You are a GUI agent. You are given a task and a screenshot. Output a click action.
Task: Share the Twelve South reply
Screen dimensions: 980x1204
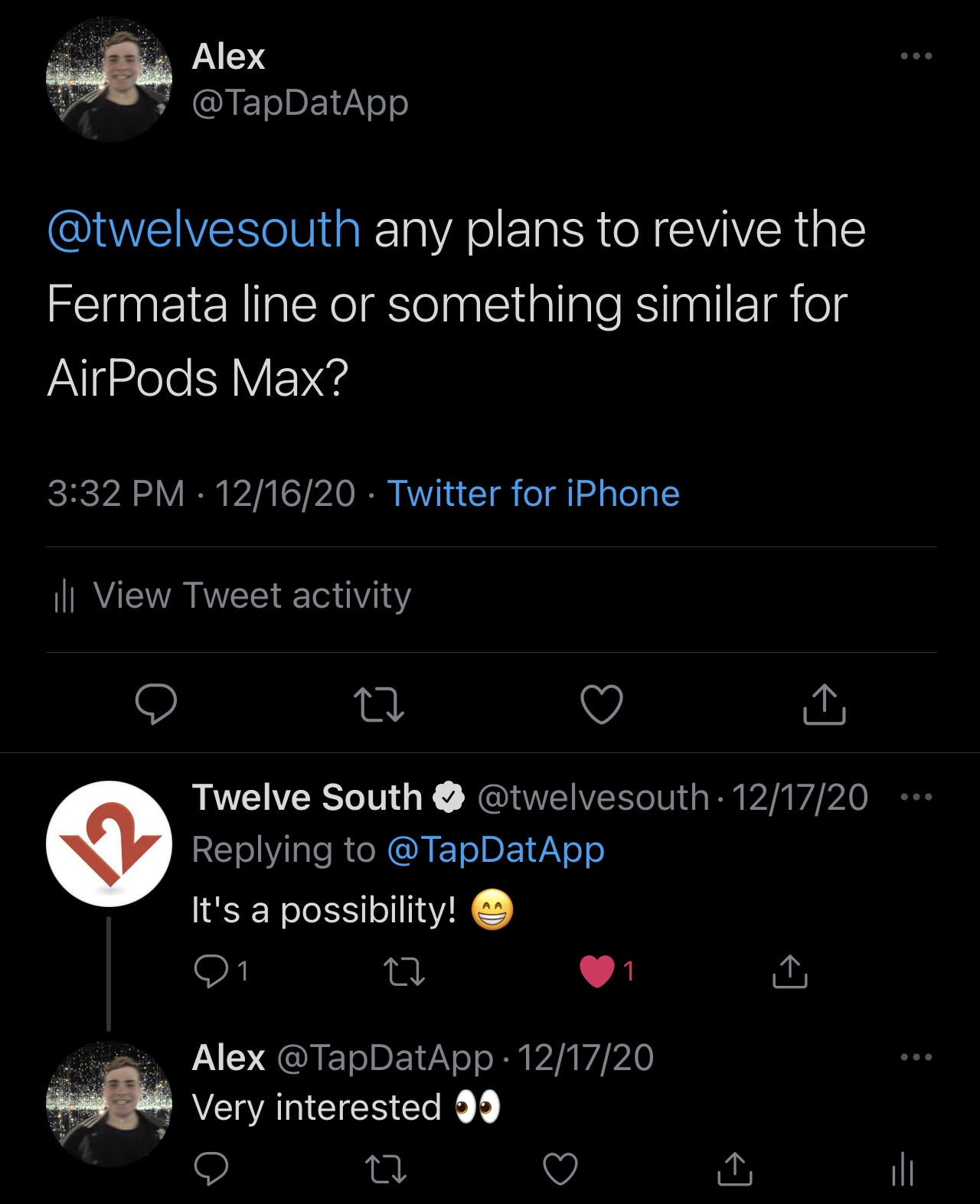[x=789, y=971]
